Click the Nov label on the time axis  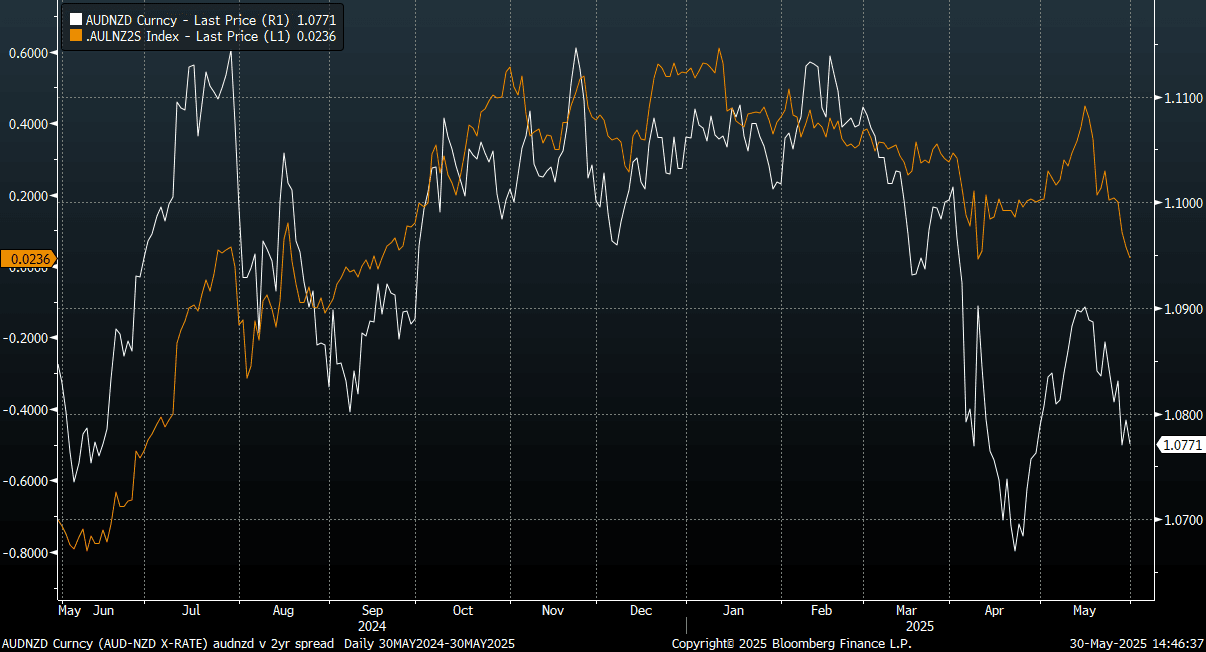(x=554, y=610)
